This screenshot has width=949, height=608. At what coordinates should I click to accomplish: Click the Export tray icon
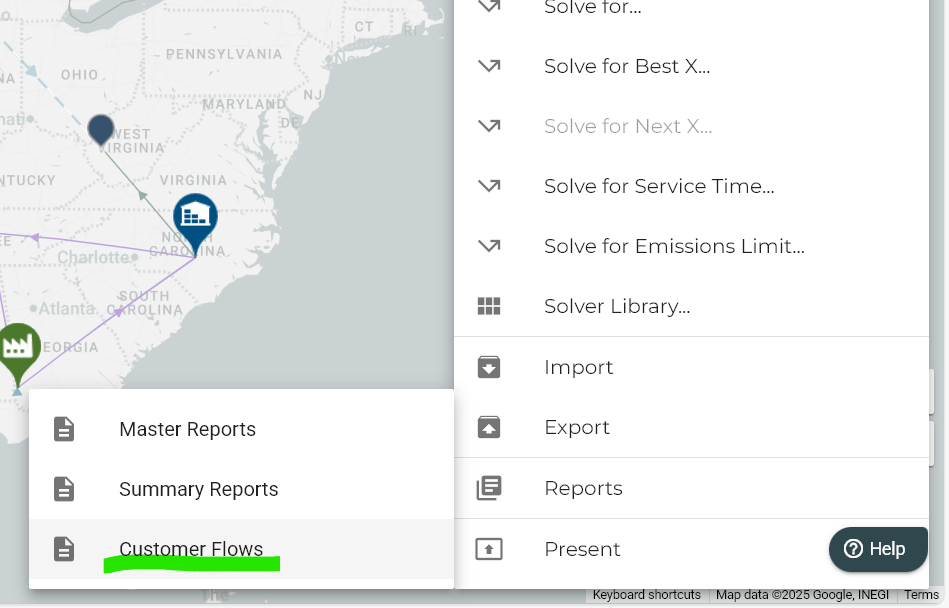489,427
